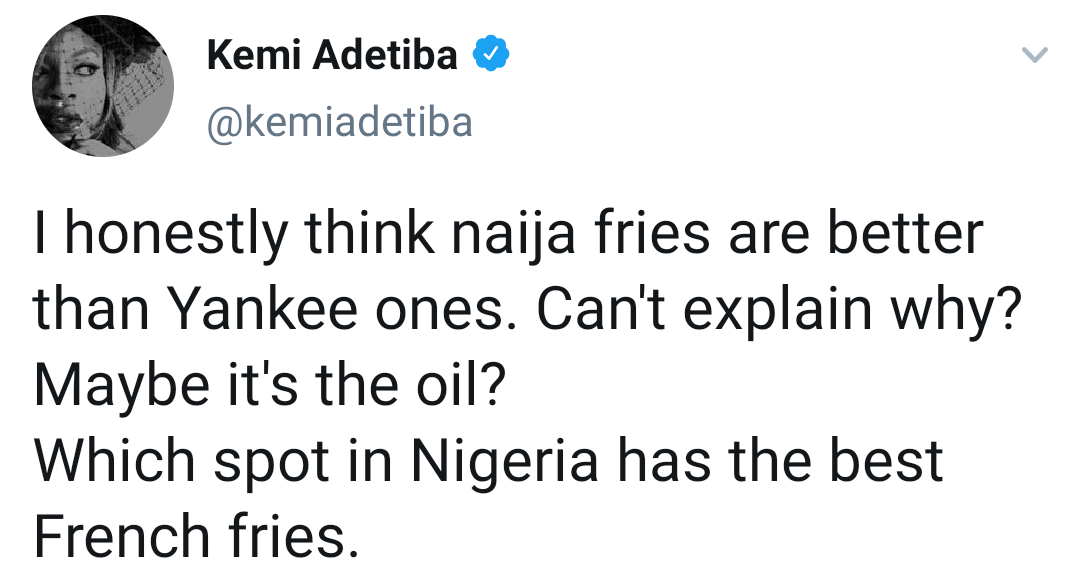
Task: Click the @kemiadetiba handle
Action: (339, 123)
